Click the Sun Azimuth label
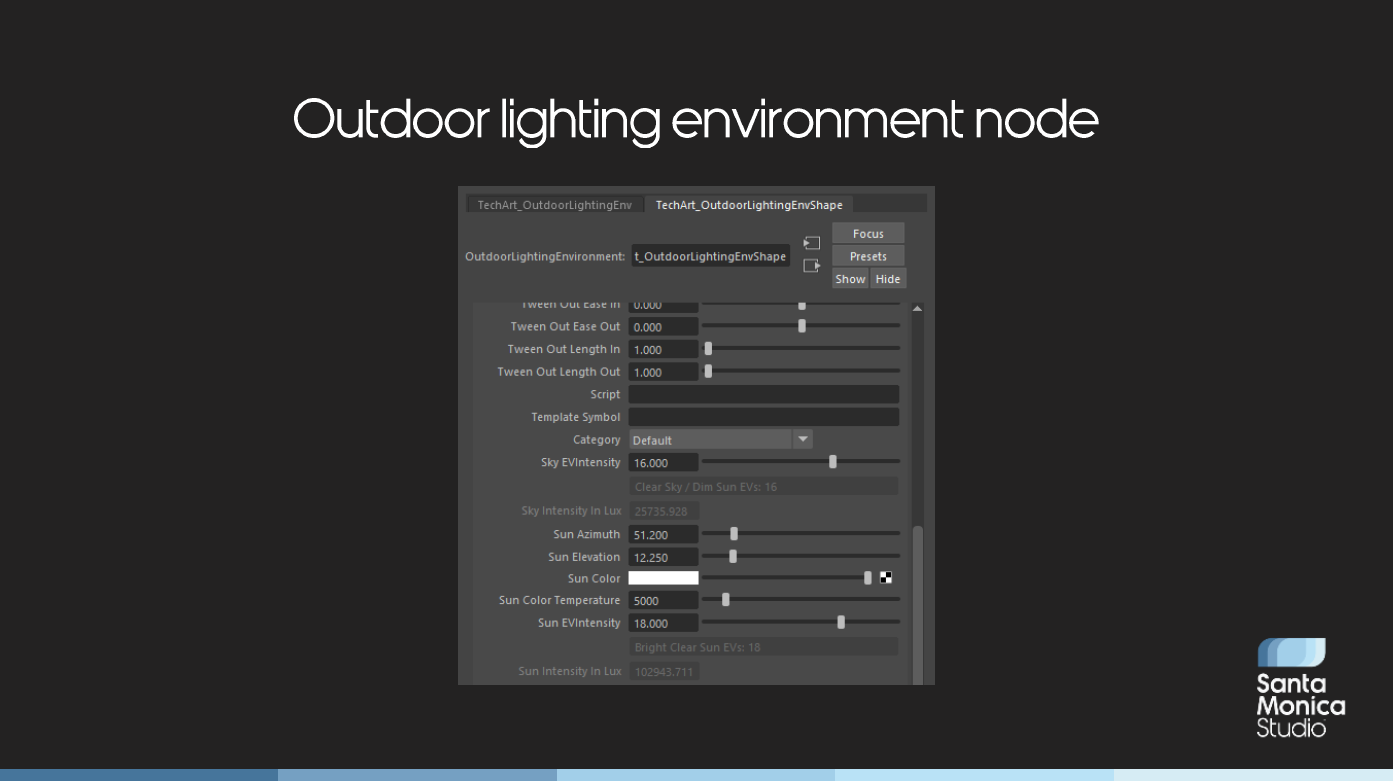Viewport: 1393px width, 781px height. (587, 535)
